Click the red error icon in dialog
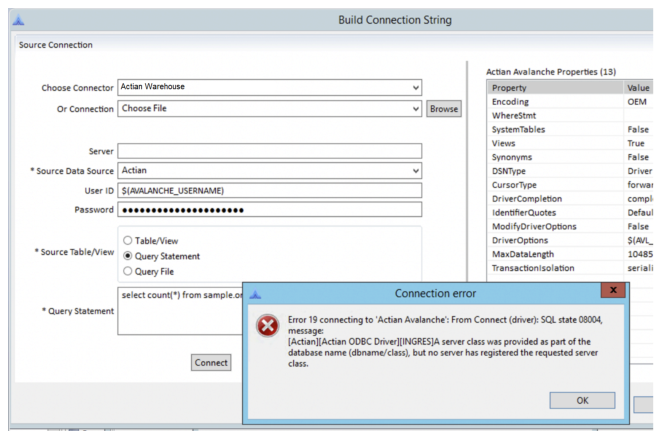Image resolution: width=662 pixels, height=439 pixels. [x=267, y=326]
